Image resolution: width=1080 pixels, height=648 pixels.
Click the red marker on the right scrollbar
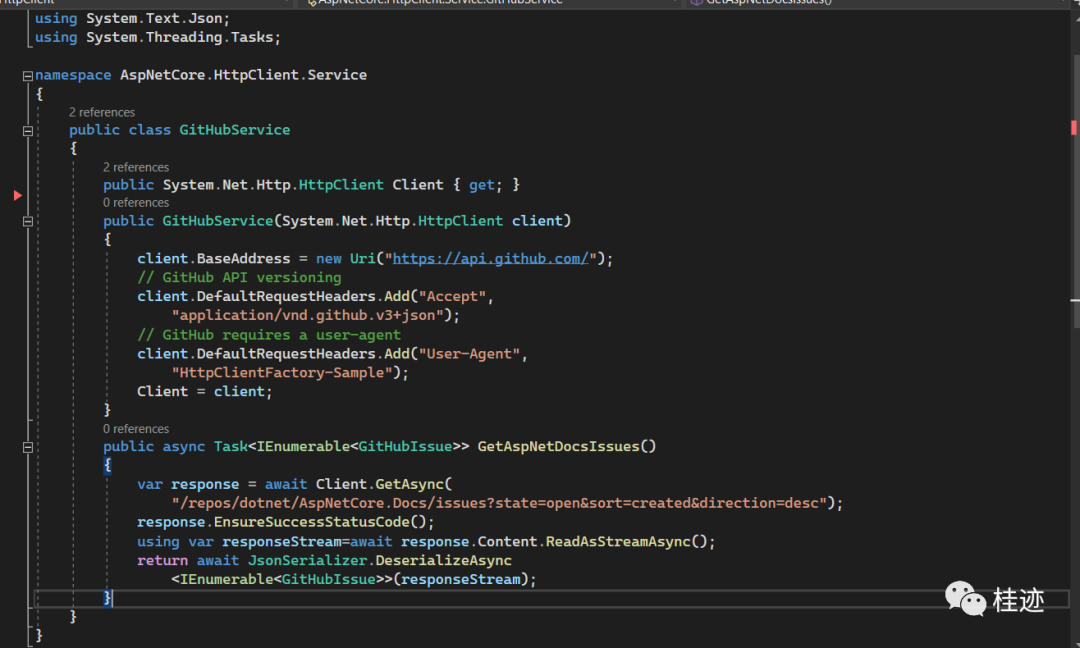click(x=1074, y=128)
